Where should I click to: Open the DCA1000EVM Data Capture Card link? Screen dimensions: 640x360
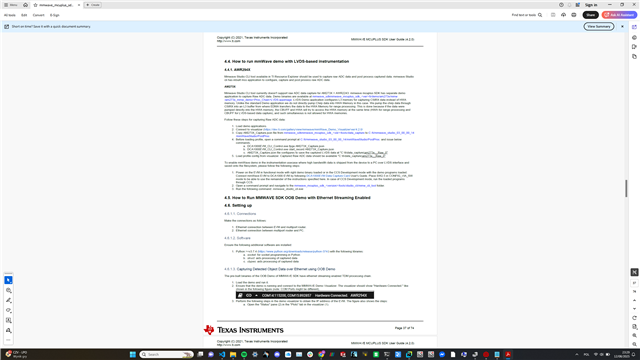coord(328,176)
